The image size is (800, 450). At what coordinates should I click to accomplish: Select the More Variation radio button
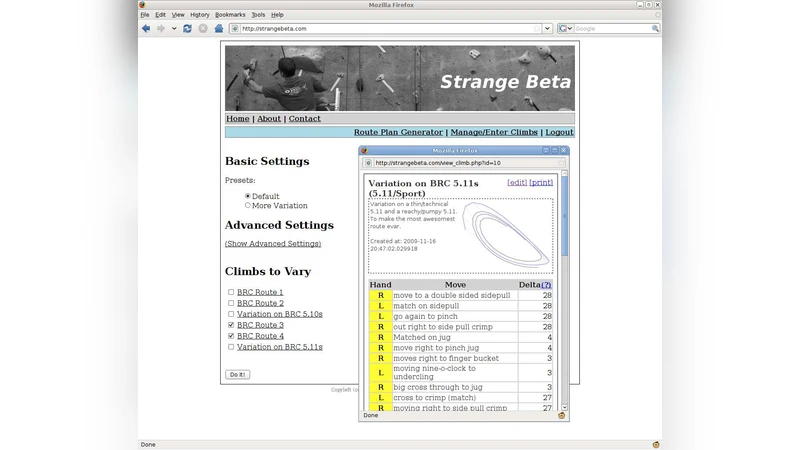(x=248, y=205)
